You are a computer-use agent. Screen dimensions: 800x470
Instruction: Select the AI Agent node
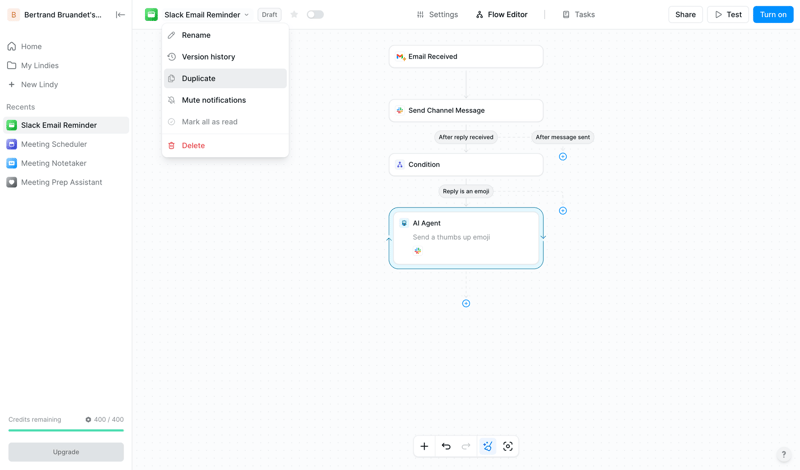tap(466, 238)
